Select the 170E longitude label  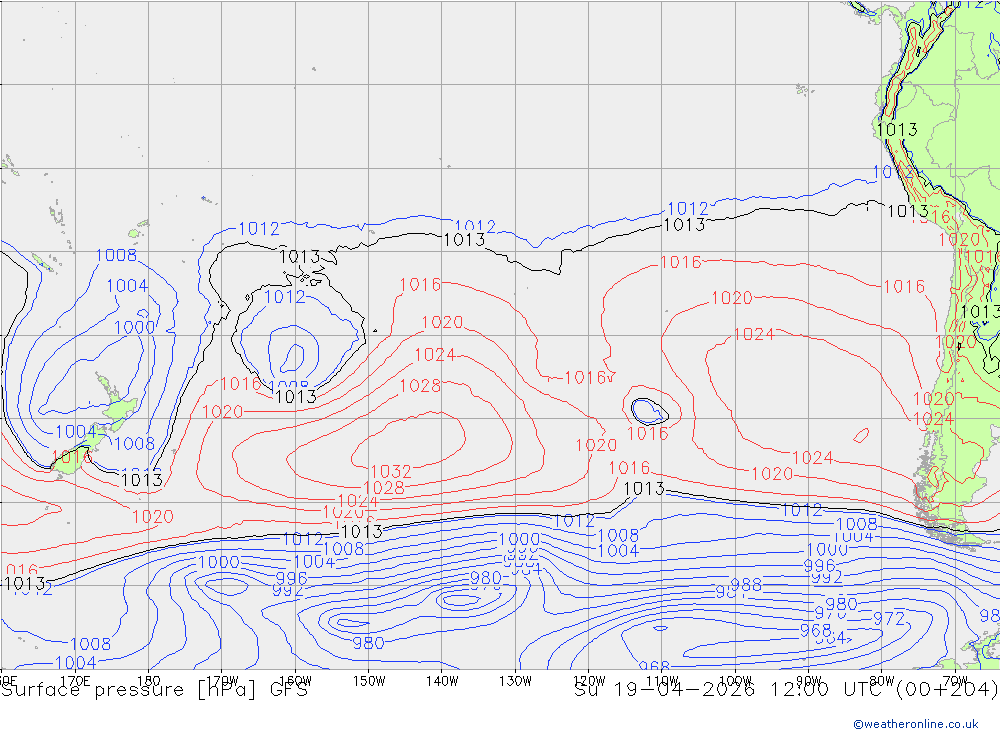click(x=75, y=681)
